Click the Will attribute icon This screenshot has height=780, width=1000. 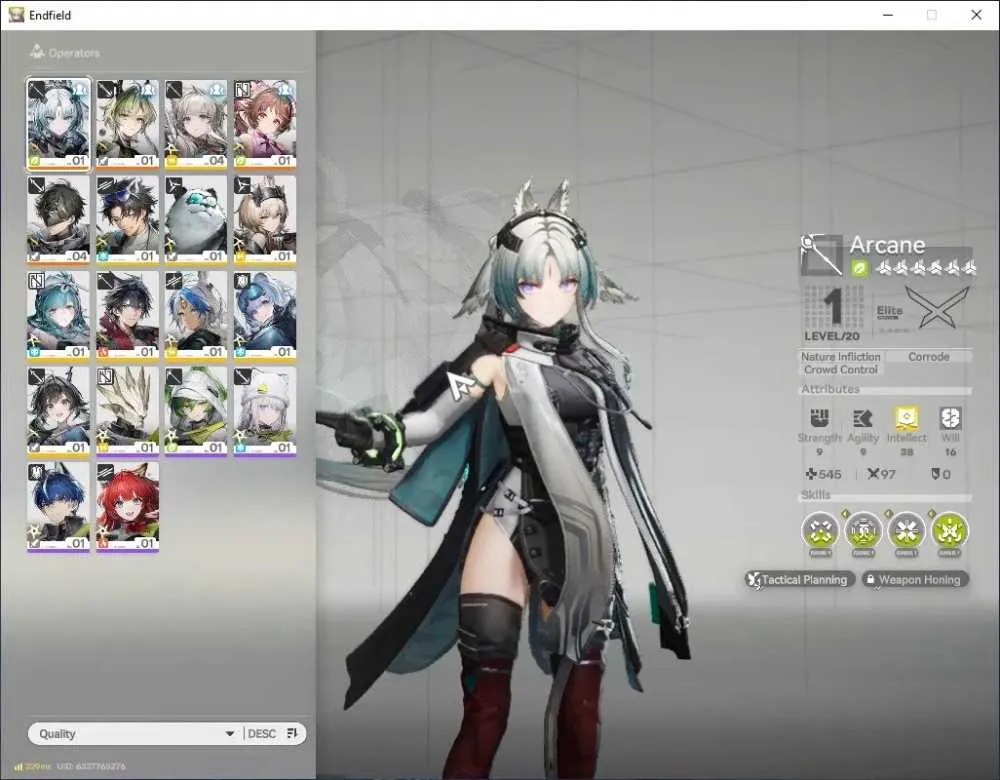[950, 418]
